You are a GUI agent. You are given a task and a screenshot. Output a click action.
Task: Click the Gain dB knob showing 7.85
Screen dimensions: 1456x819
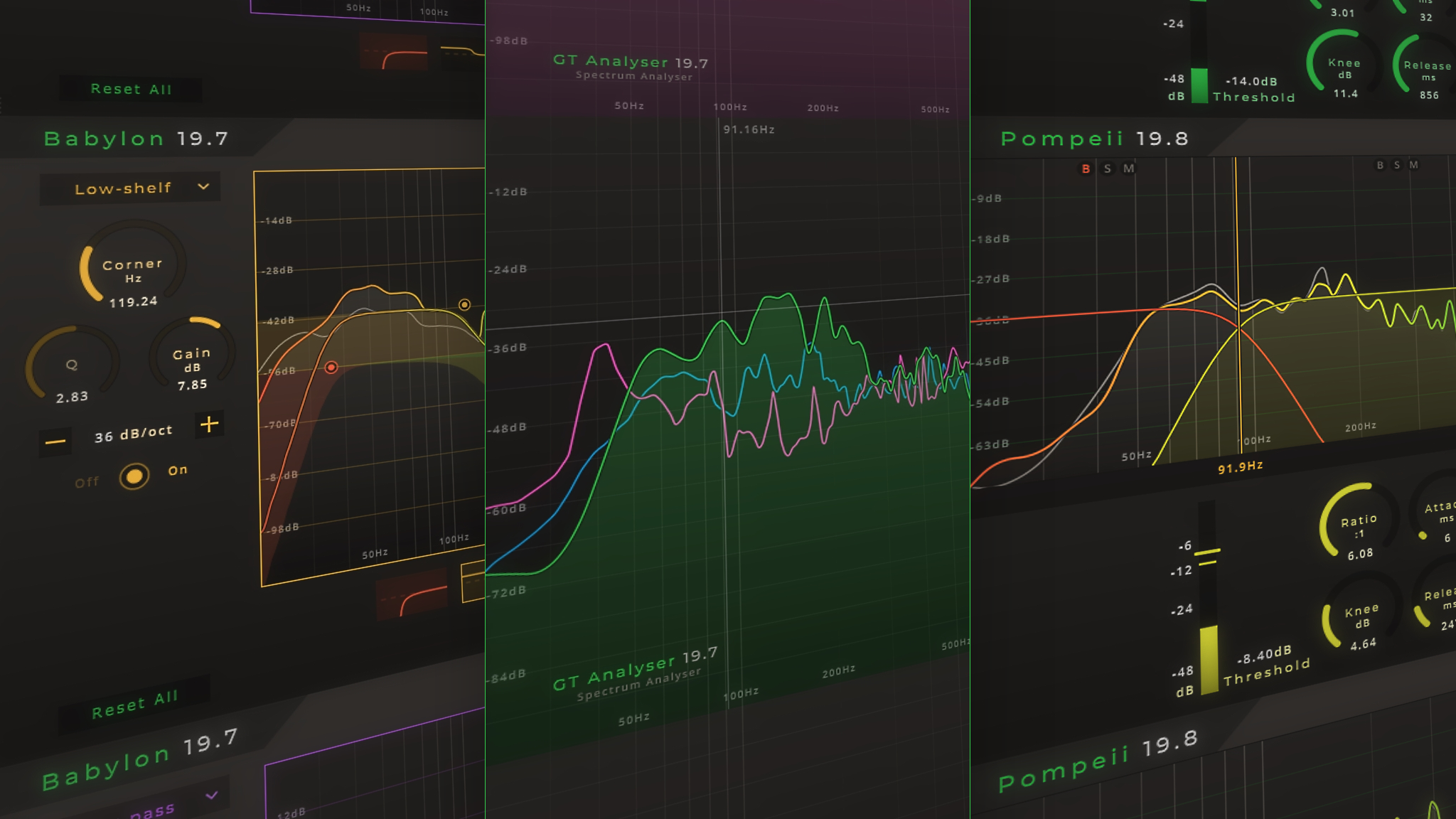pos(192,353)
